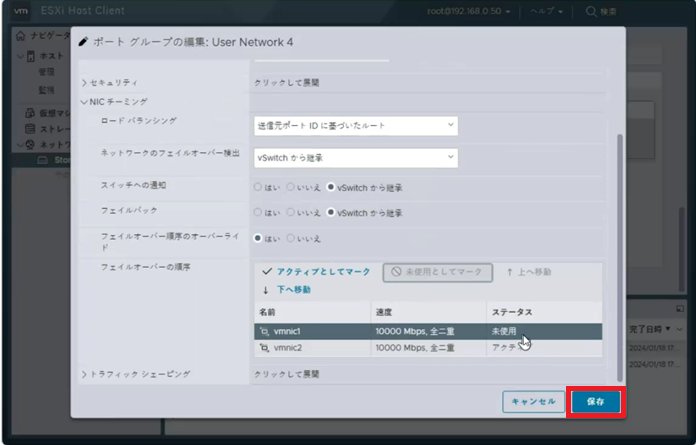Select はい for フェイルオーバー順序のオーバーライド
Viewport: 696px width, 445px height.
coord(257,238)
